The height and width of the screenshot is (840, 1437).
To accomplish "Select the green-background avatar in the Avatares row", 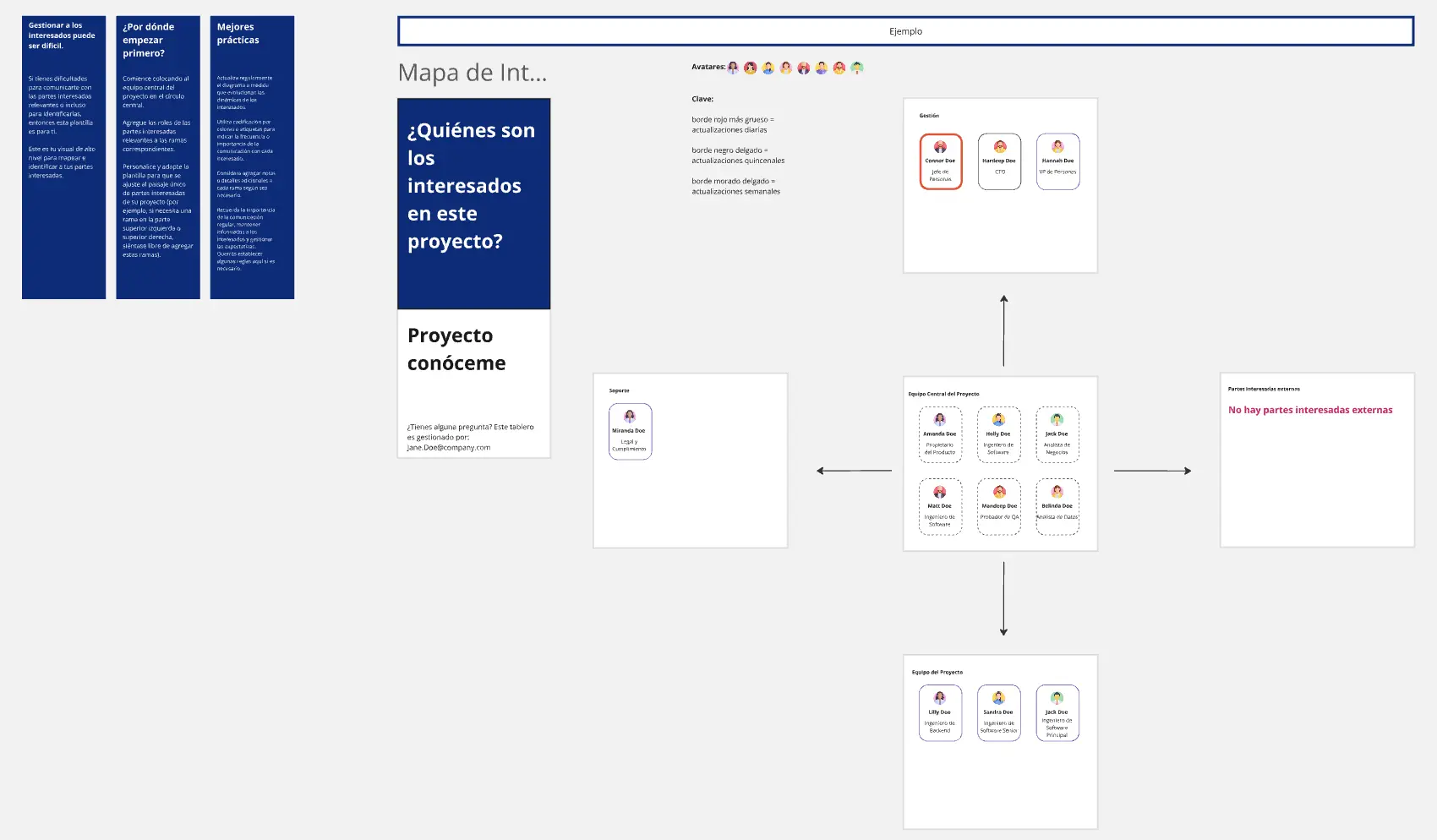I will point(857,68).
